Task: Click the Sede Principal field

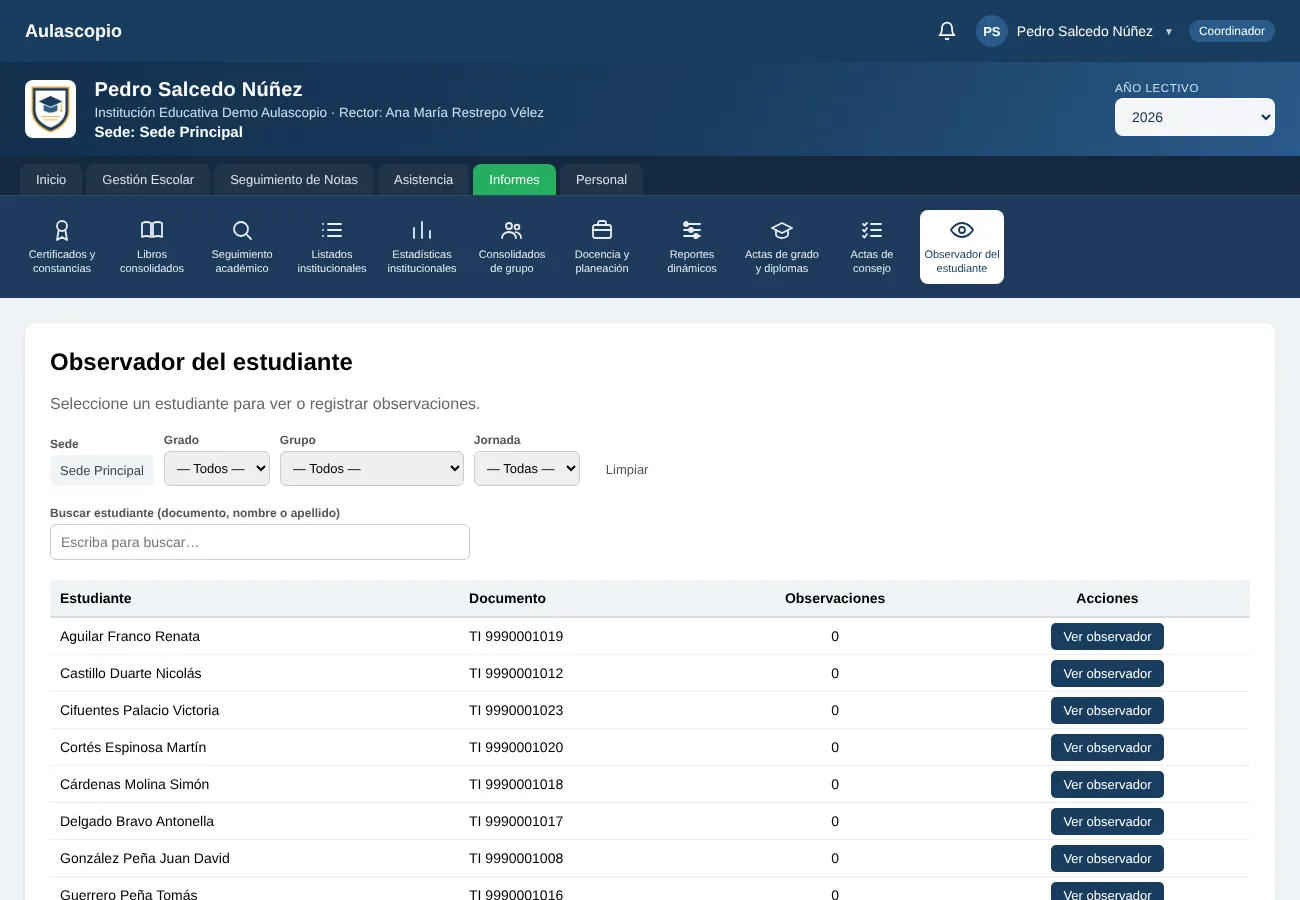Action: point(102,470)
